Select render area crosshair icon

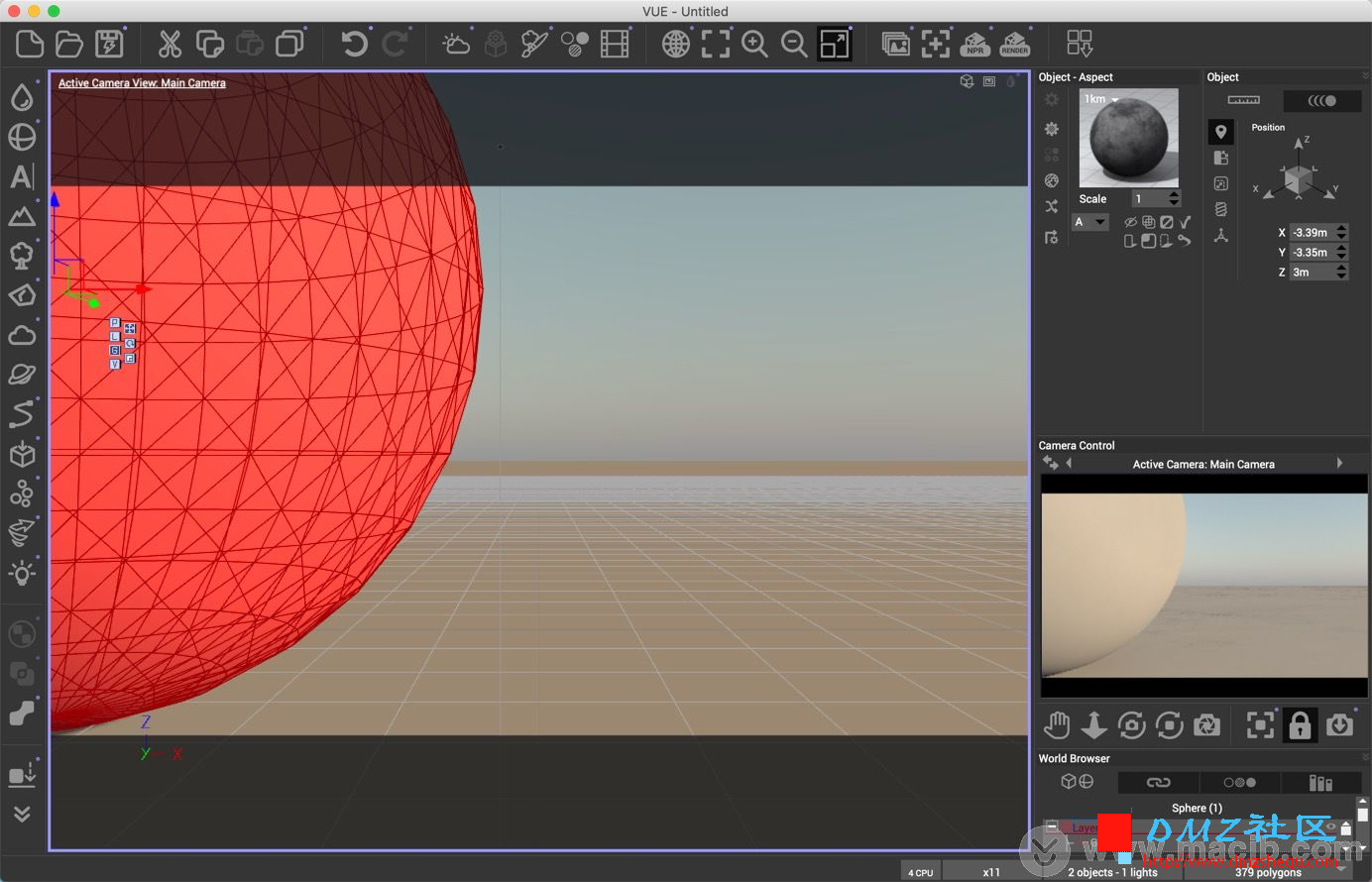click(x=935, y=44)
